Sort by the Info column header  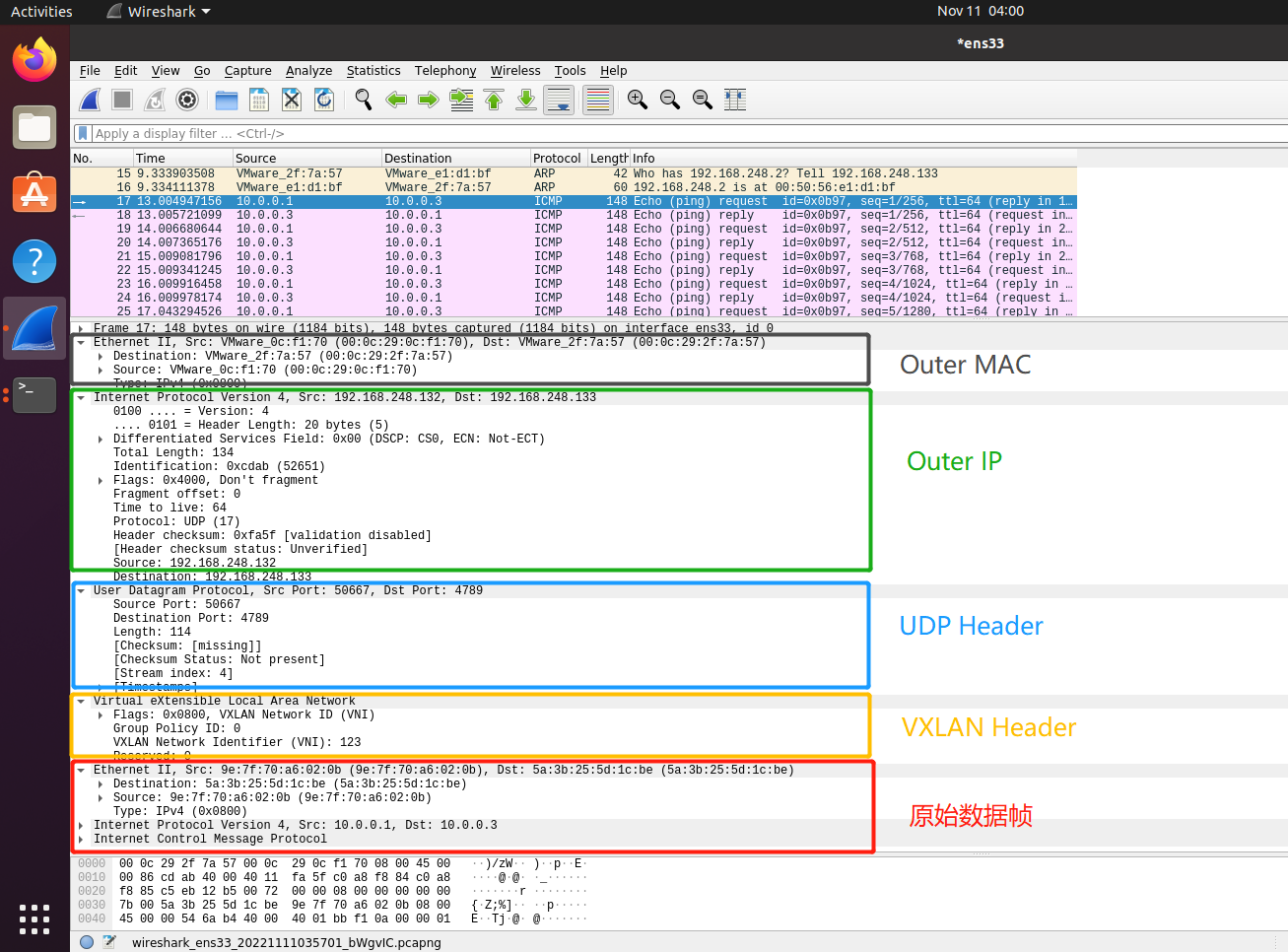(852, 158)
